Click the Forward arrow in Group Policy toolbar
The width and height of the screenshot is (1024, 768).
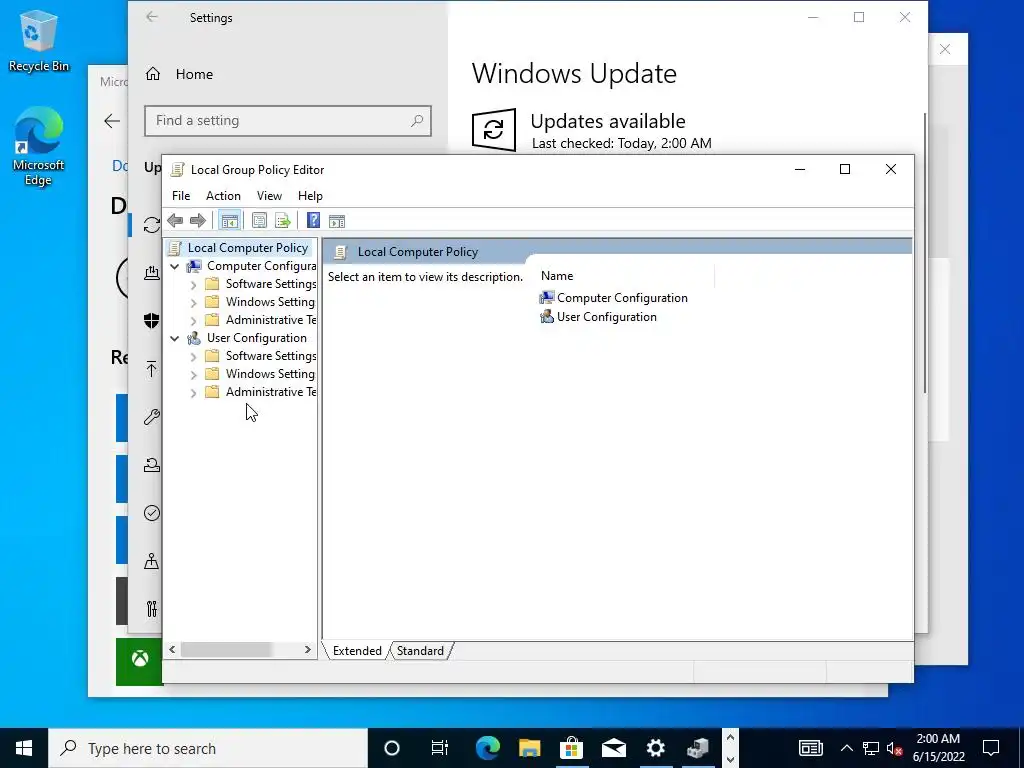coord(198,221)
